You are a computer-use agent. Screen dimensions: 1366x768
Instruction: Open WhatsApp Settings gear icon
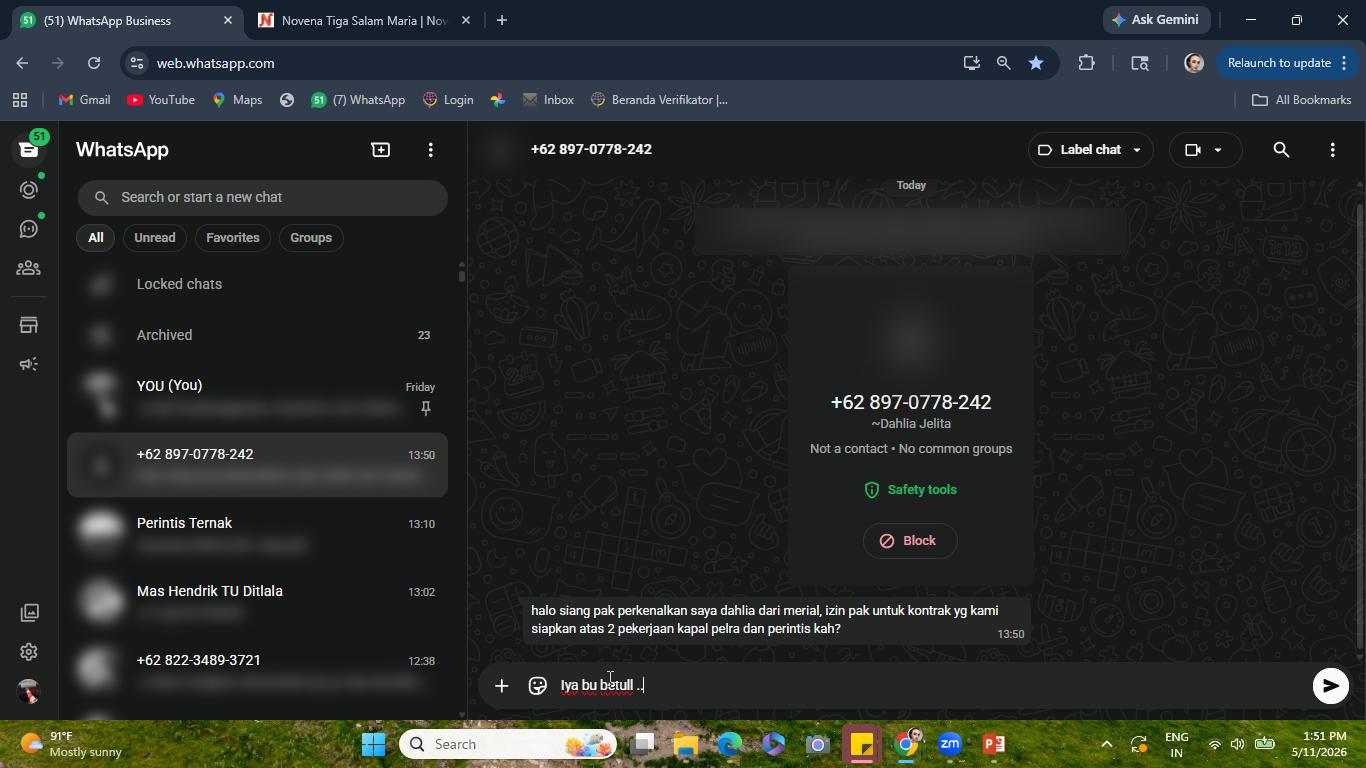pyautogui.click(x=29, y=652)
